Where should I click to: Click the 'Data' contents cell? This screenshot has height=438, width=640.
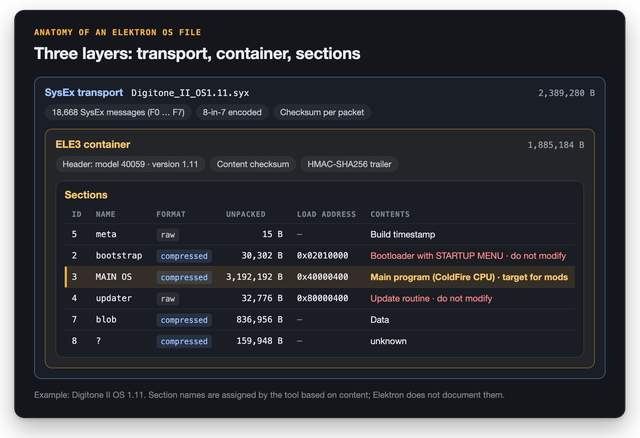(380, 320)
